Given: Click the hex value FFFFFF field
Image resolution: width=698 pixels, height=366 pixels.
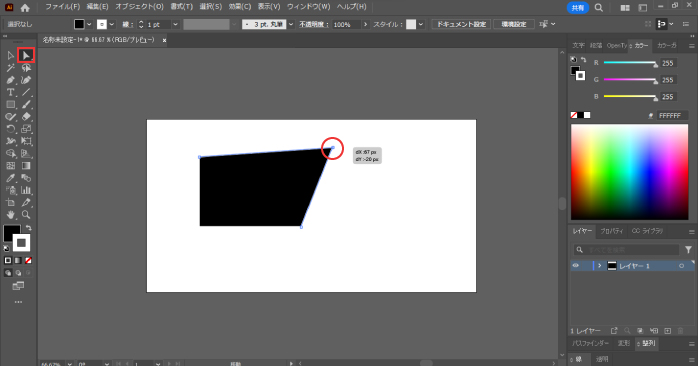Looking at the screenshot, I should [672, 115].
